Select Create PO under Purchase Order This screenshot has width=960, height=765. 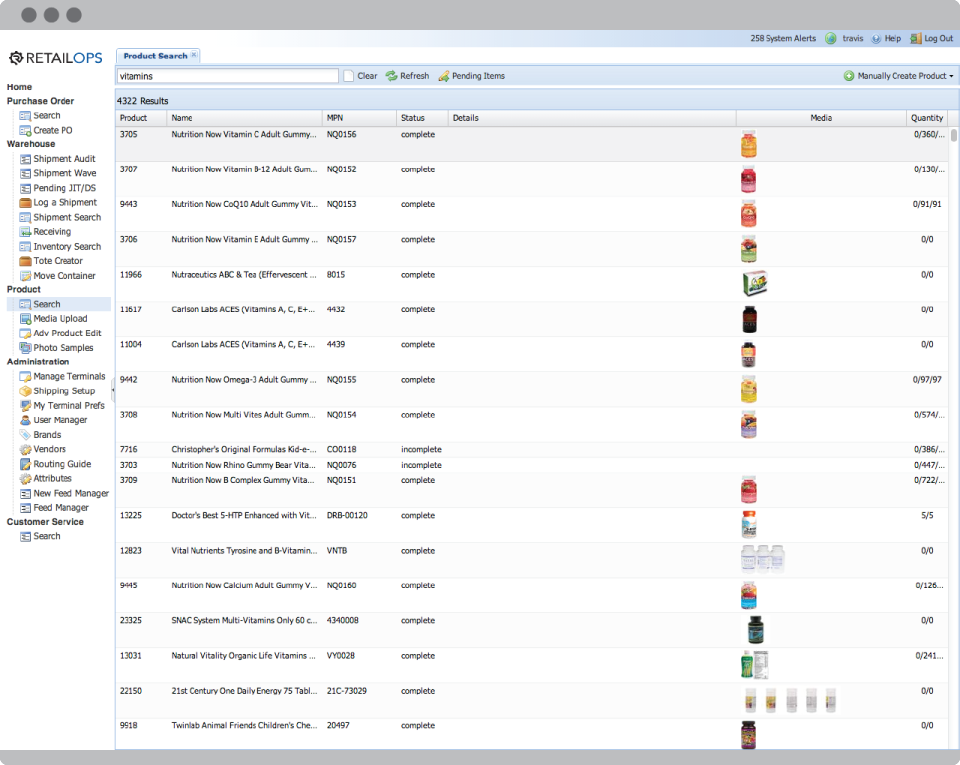tap(52, 130)
